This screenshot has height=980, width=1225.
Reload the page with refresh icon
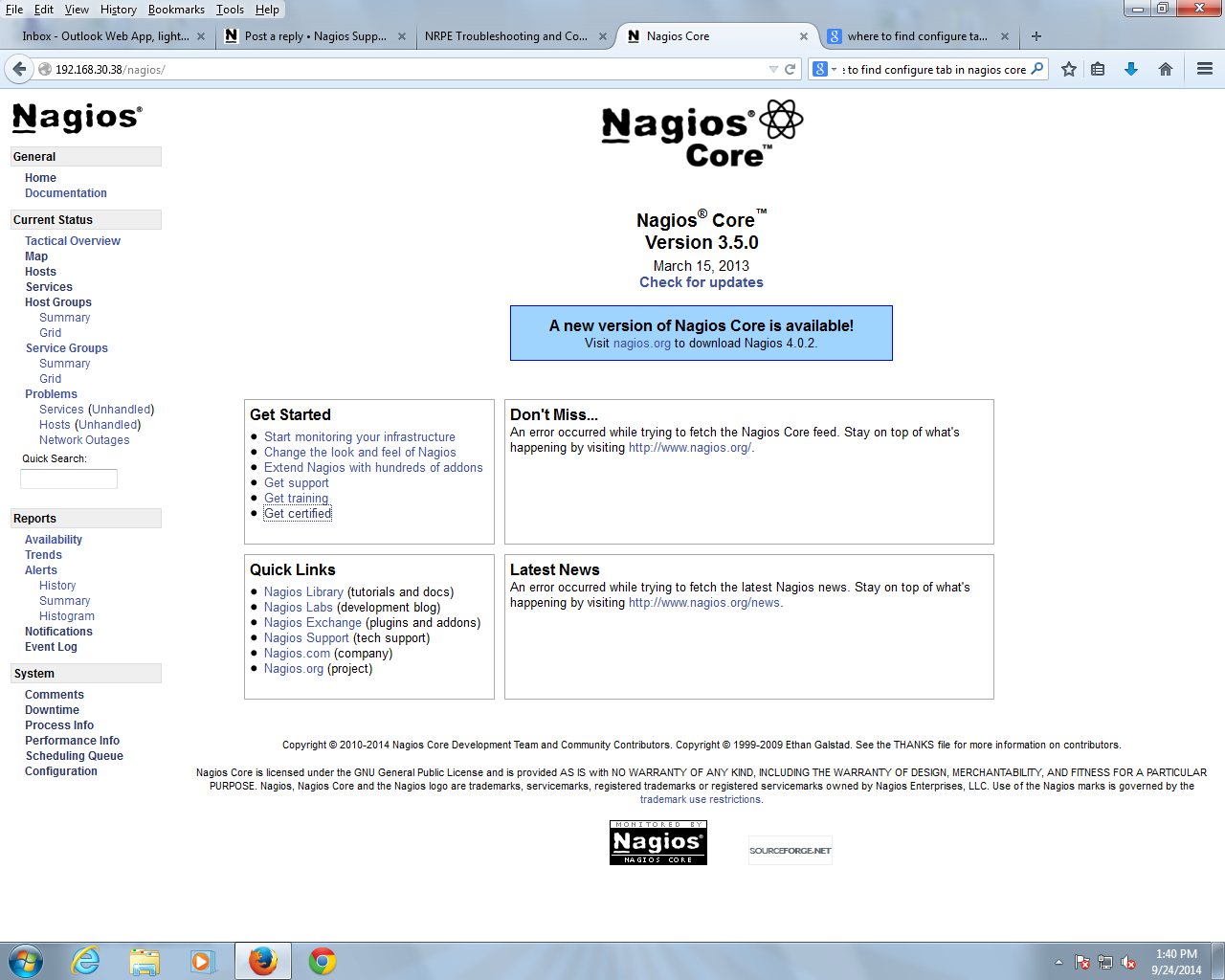coord(791,69)
